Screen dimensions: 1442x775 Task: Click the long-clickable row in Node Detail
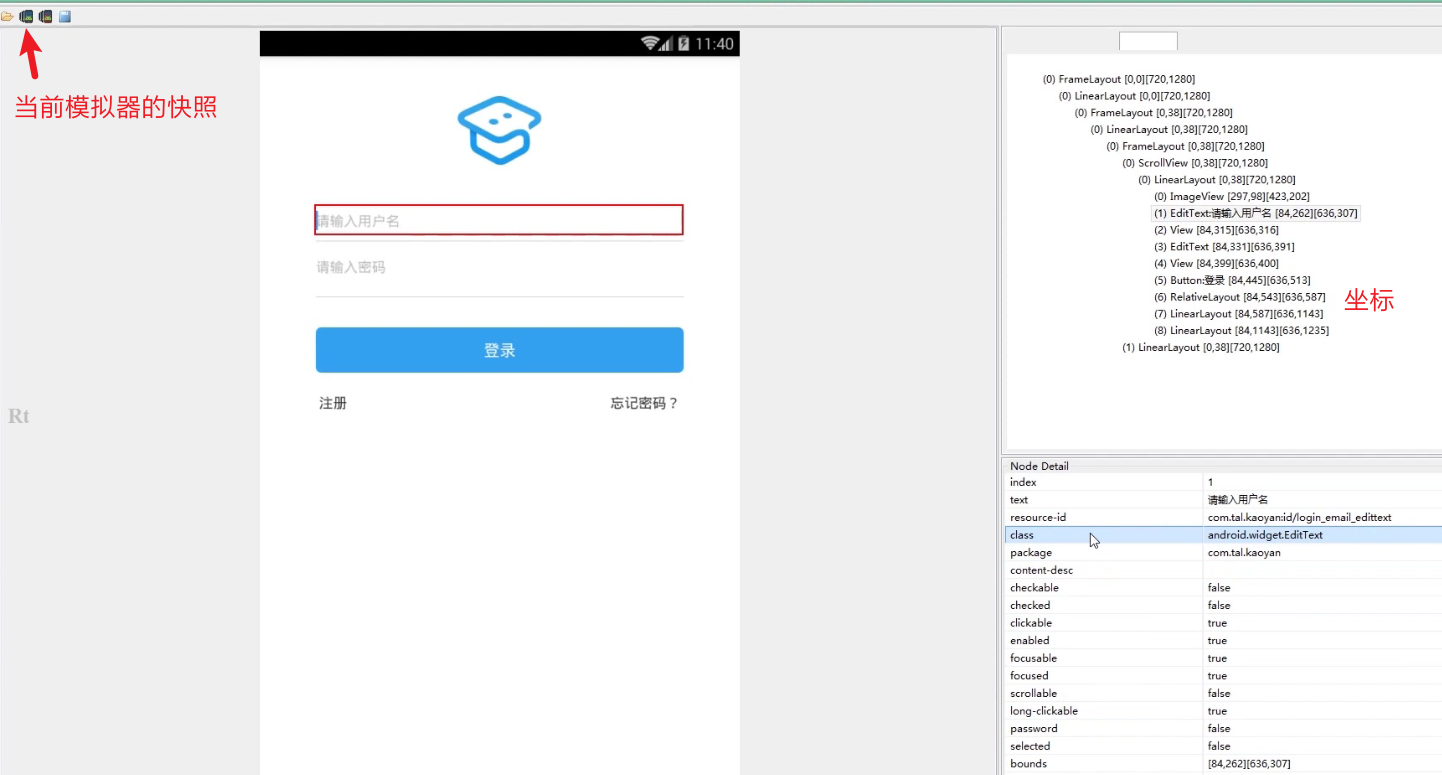click(1221, 711)
